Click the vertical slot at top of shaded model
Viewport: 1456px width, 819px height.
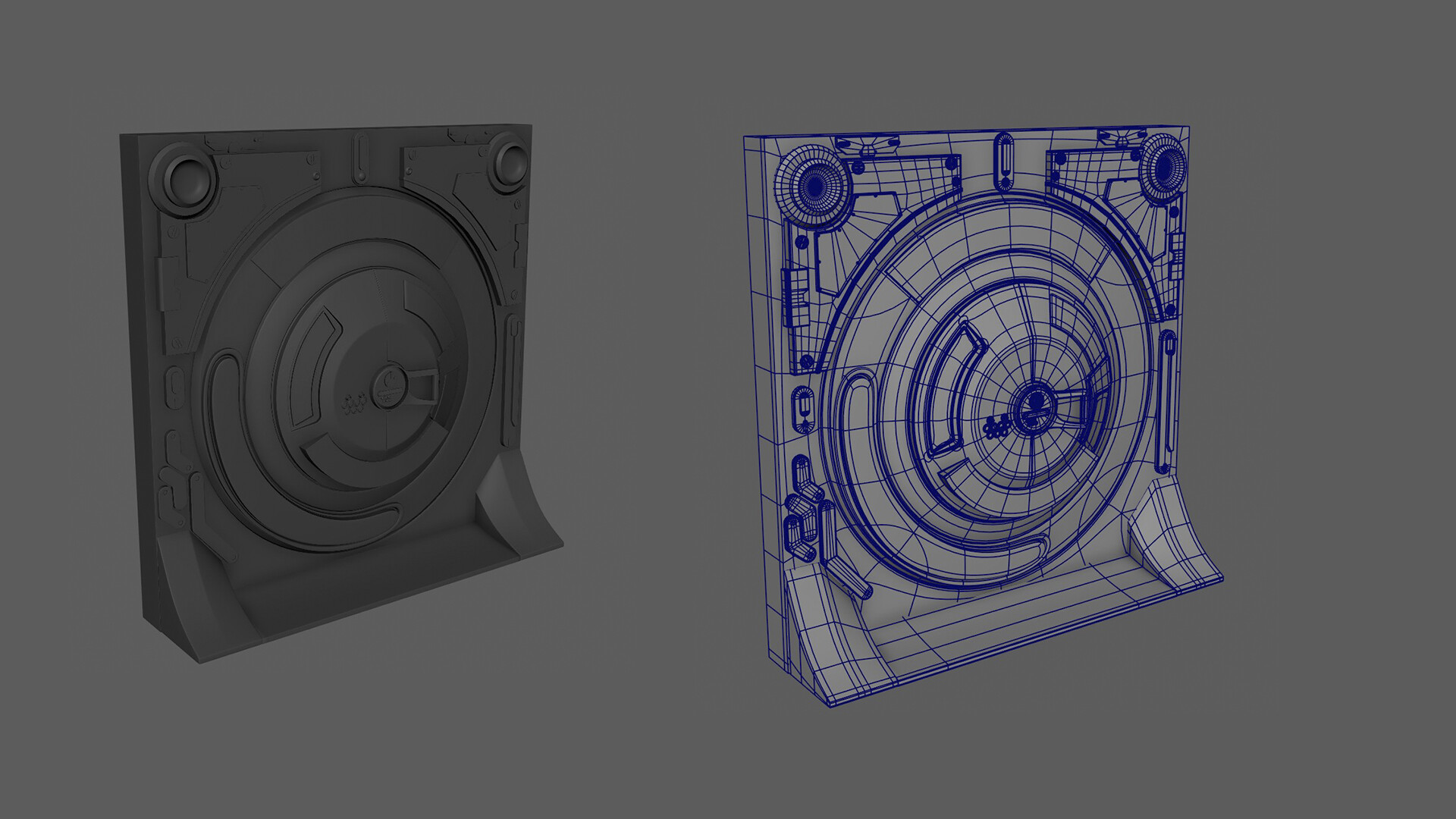(x=361, y=158)
